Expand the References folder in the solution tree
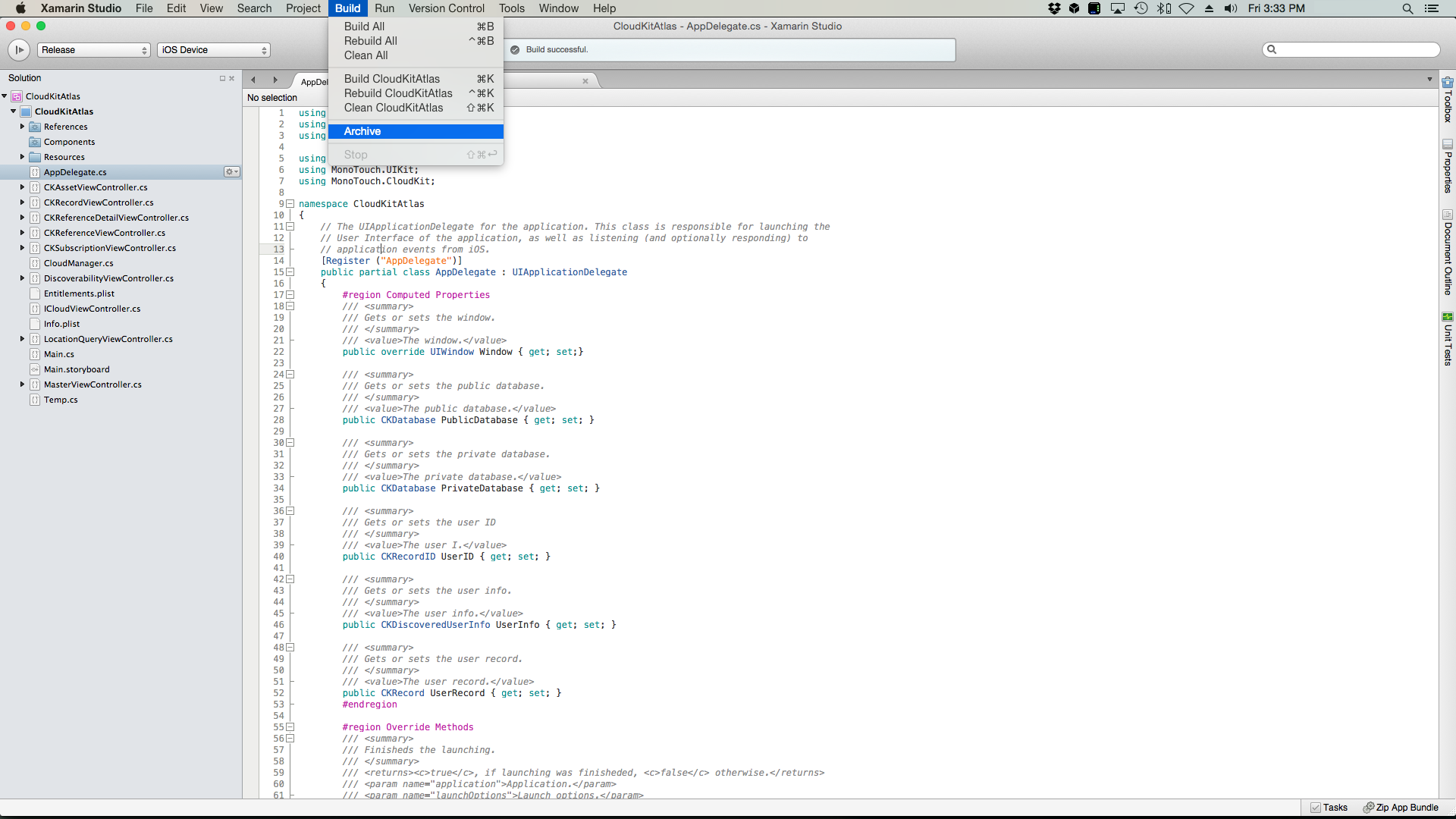1456x819 pixels. click(x=22, y=127)
